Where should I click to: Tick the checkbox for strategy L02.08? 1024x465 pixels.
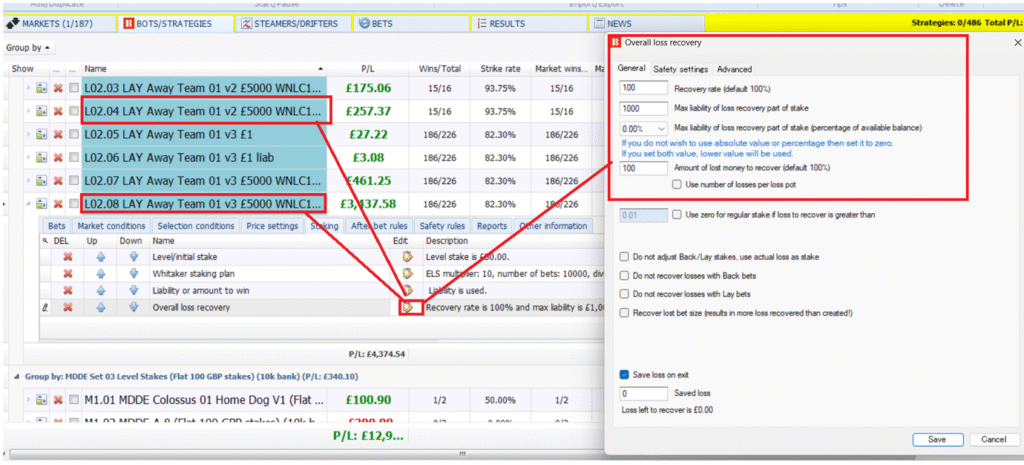point(74,204)
